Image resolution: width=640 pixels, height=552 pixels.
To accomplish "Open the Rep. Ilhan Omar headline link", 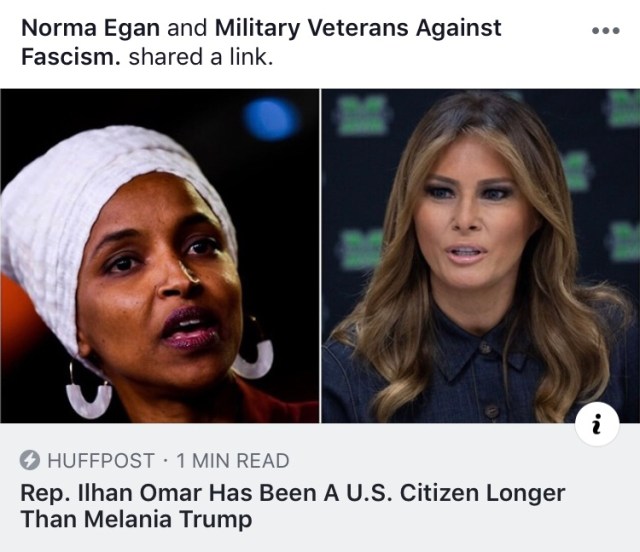I will 293,506.
